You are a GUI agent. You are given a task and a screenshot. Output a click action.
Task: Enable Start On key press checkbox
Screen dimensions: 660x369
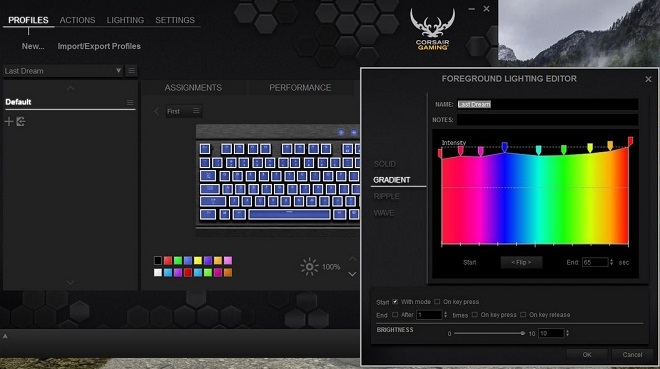point(437,302)
